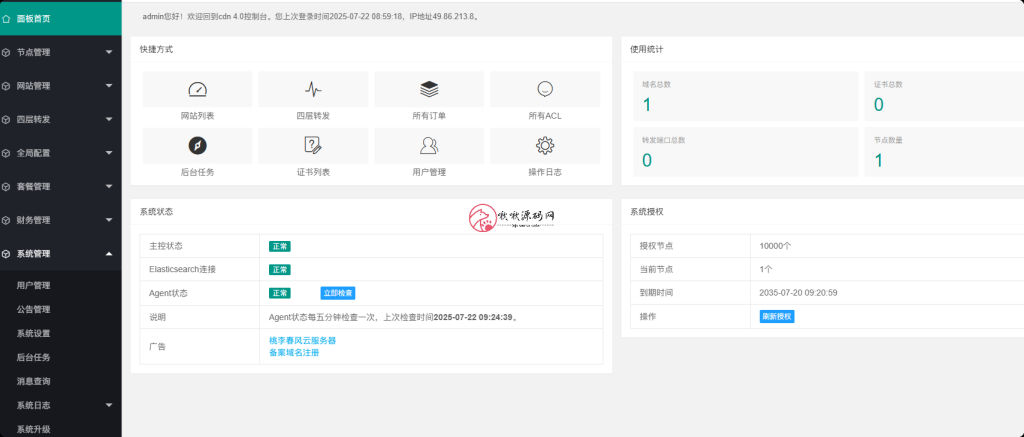Expand the 套餐管理 sidebar arrow
Viewport: 1024px width, 437px height.
pyautogui.click(x=109, y=186)
